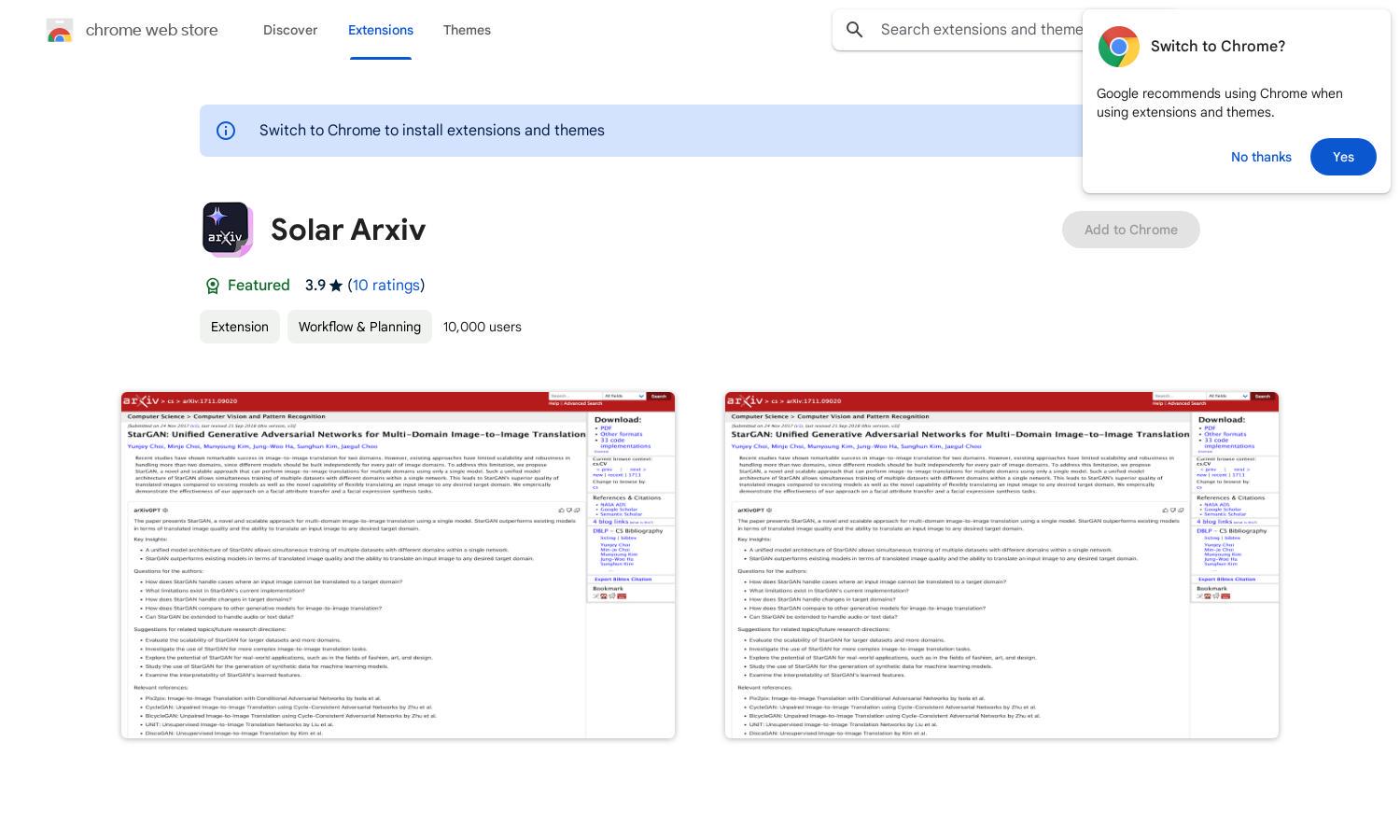Image resolution: width=1400 pixels, height=840 pixels.
Task: Click the rating star icon
Action: click(x=336, y=286)
